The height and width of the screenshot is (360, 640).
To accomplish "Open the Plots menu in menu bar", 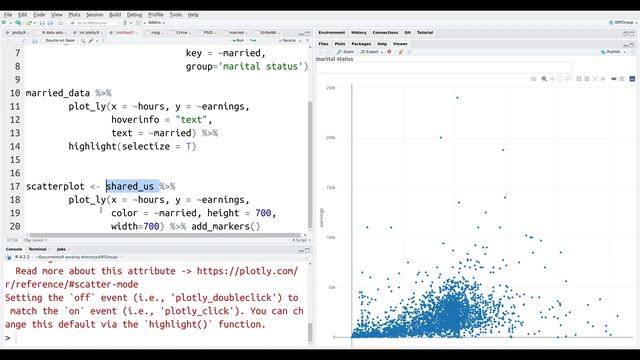I will pyautogui.click(x=74, y=15).
